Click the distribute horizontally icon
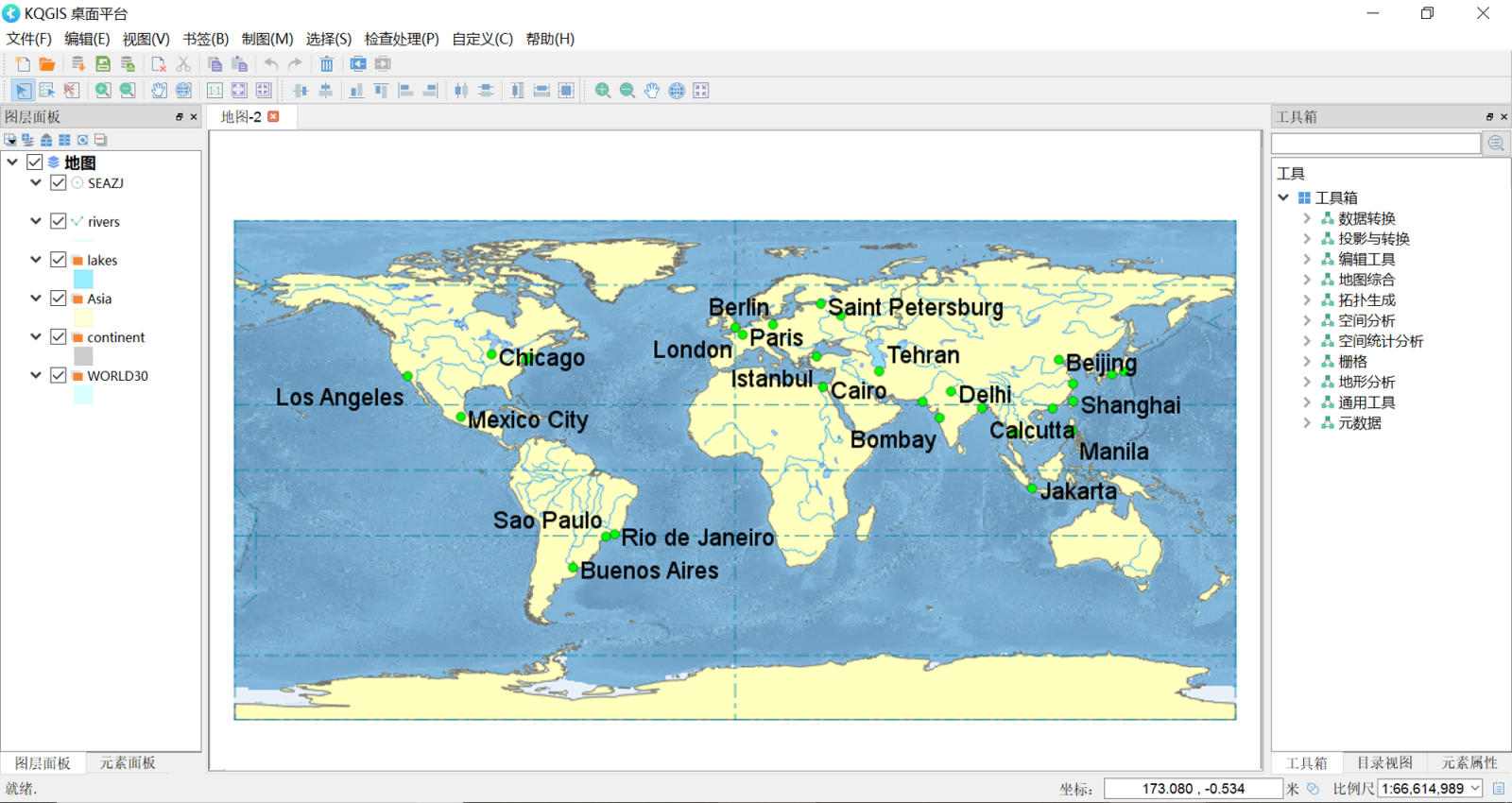1512x803 pixels. 461,91
